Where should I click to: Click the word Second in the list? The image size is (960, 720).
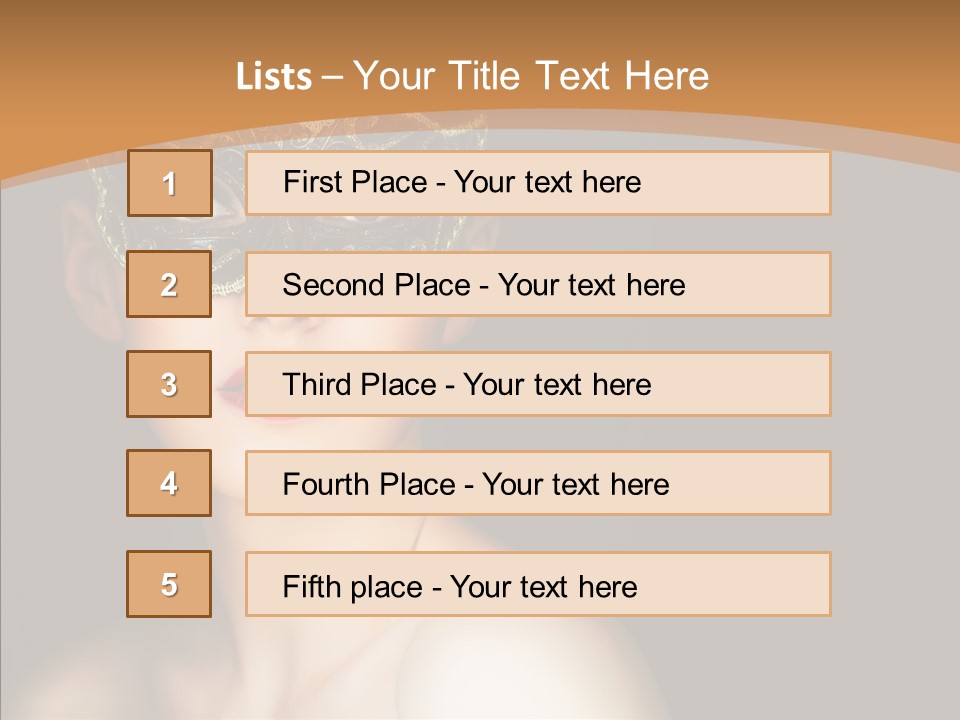coord(335,285)
